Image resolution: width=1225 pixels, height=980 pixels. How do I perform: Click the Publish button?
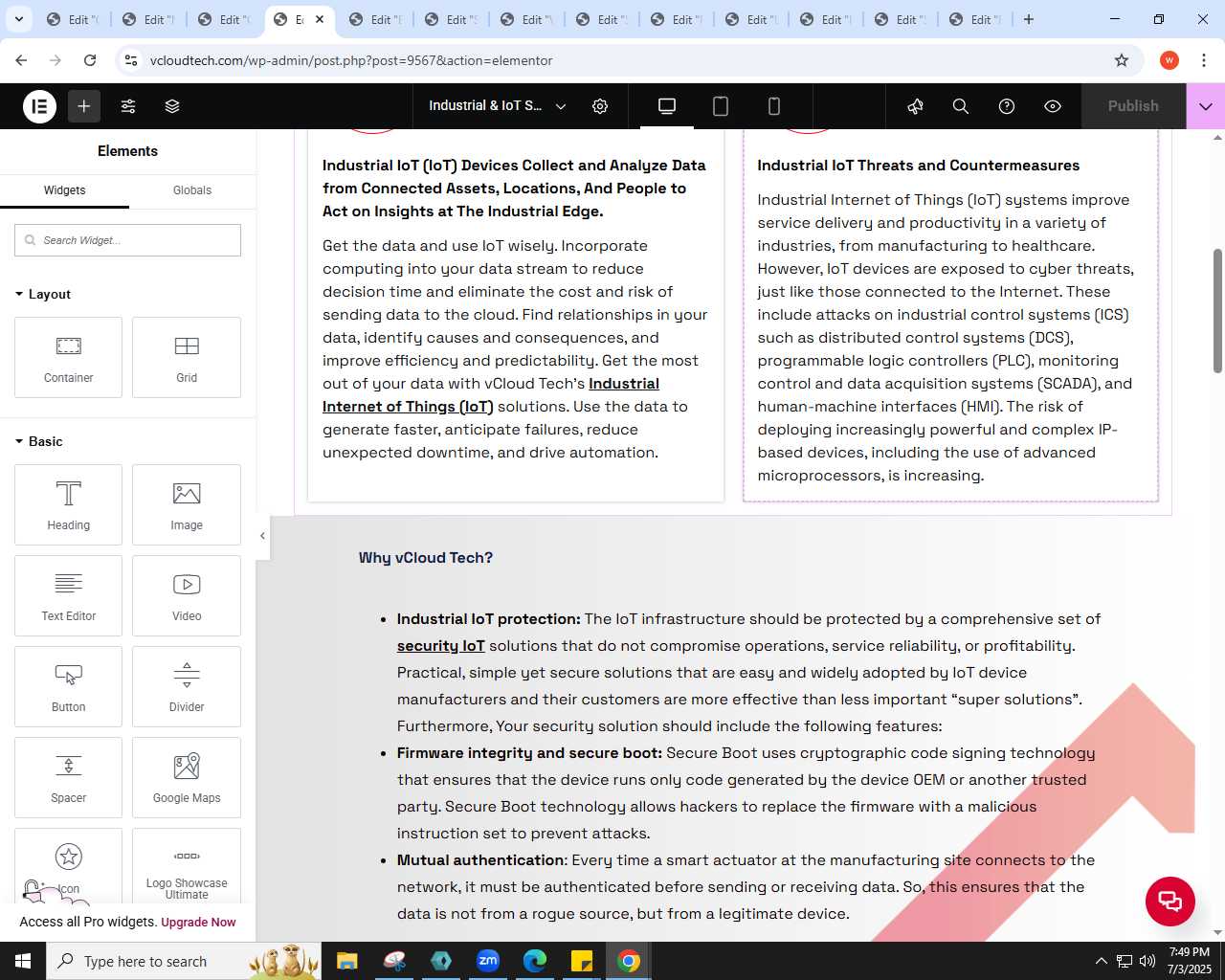(1133, 106)
